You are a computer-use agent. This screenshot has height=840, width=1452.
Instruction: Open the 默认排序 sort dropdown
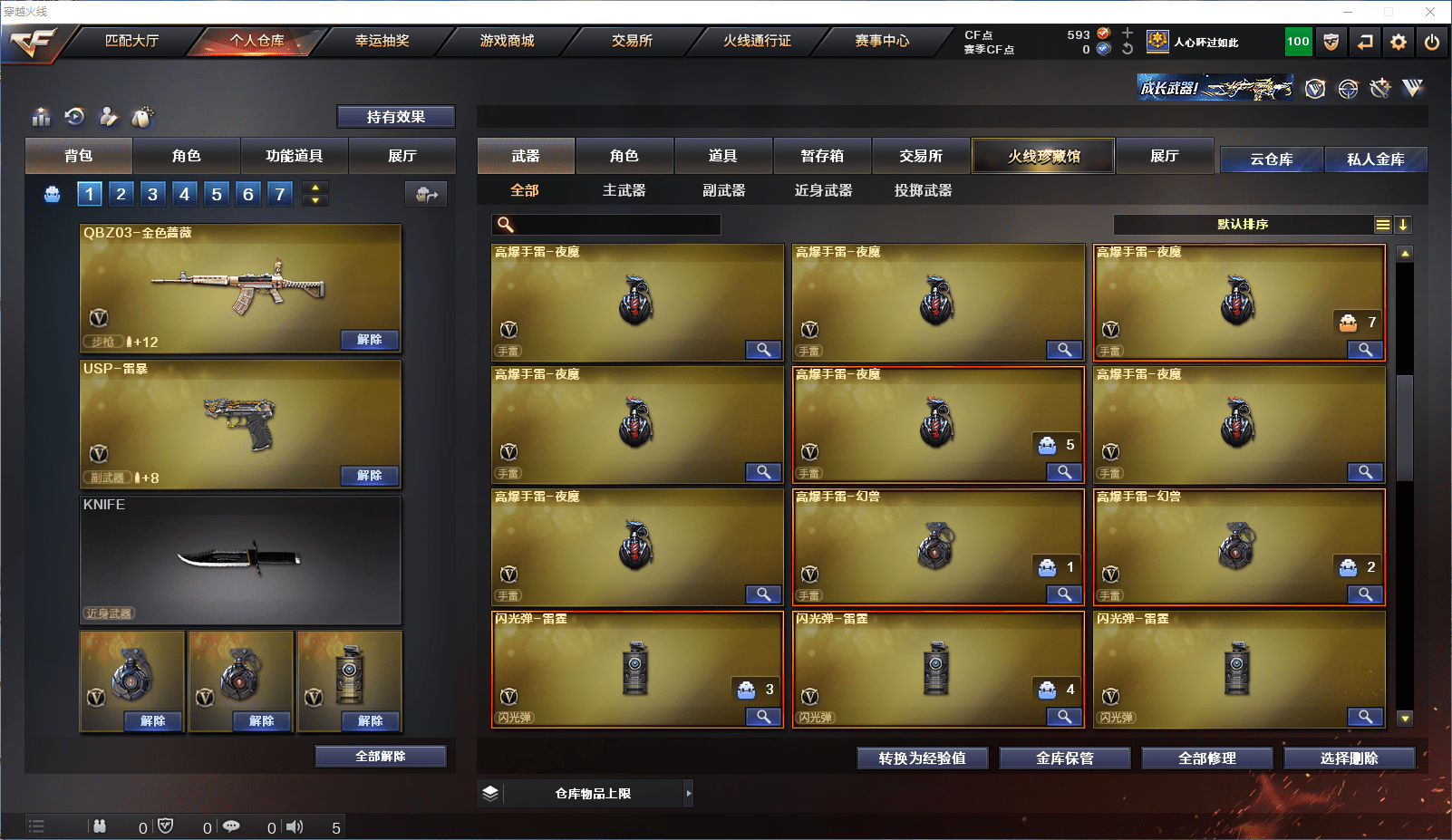[1243, 225]
